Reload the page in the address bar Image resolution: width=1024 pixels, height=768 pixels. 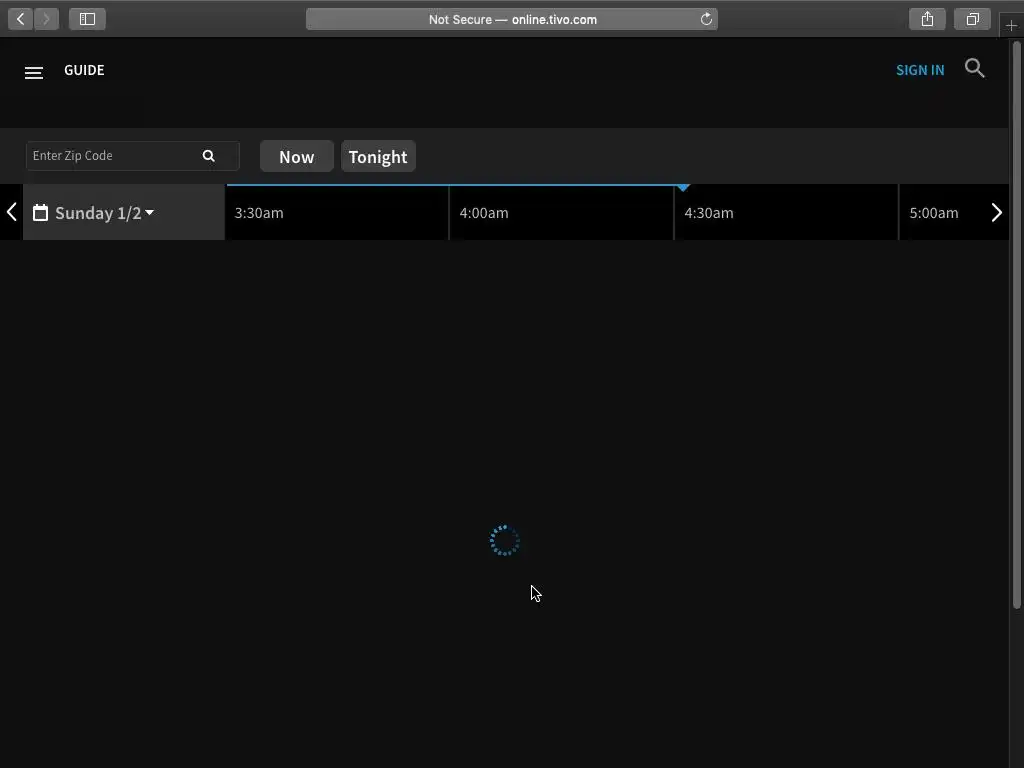[x=706, y=19]
